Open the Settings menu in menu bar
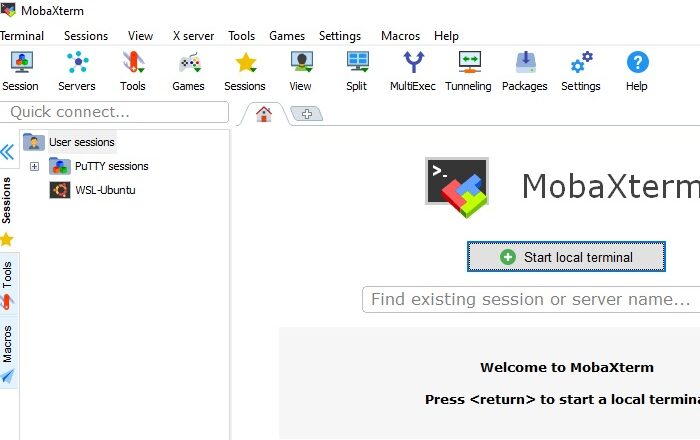700x440 pixels. [340, 36]
